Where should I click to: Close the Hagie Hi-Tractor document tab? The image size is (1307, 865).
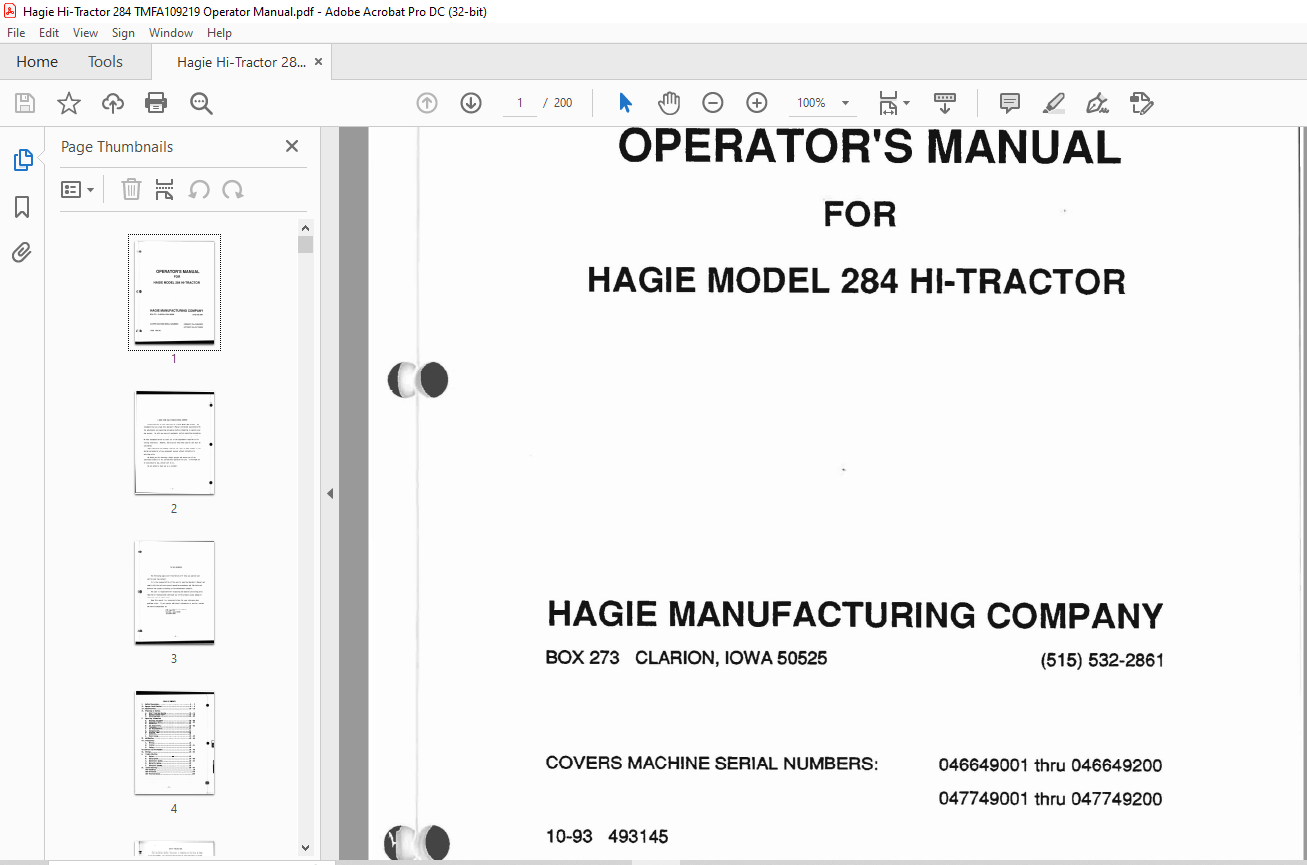click(318, 62)
